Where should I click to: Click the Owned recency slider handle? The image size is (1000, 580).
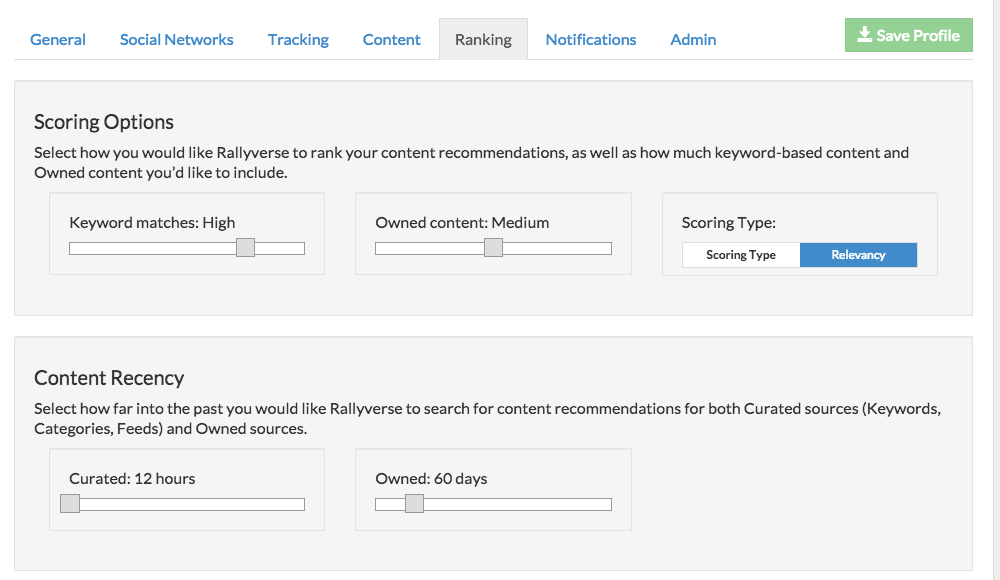(414, 504)
